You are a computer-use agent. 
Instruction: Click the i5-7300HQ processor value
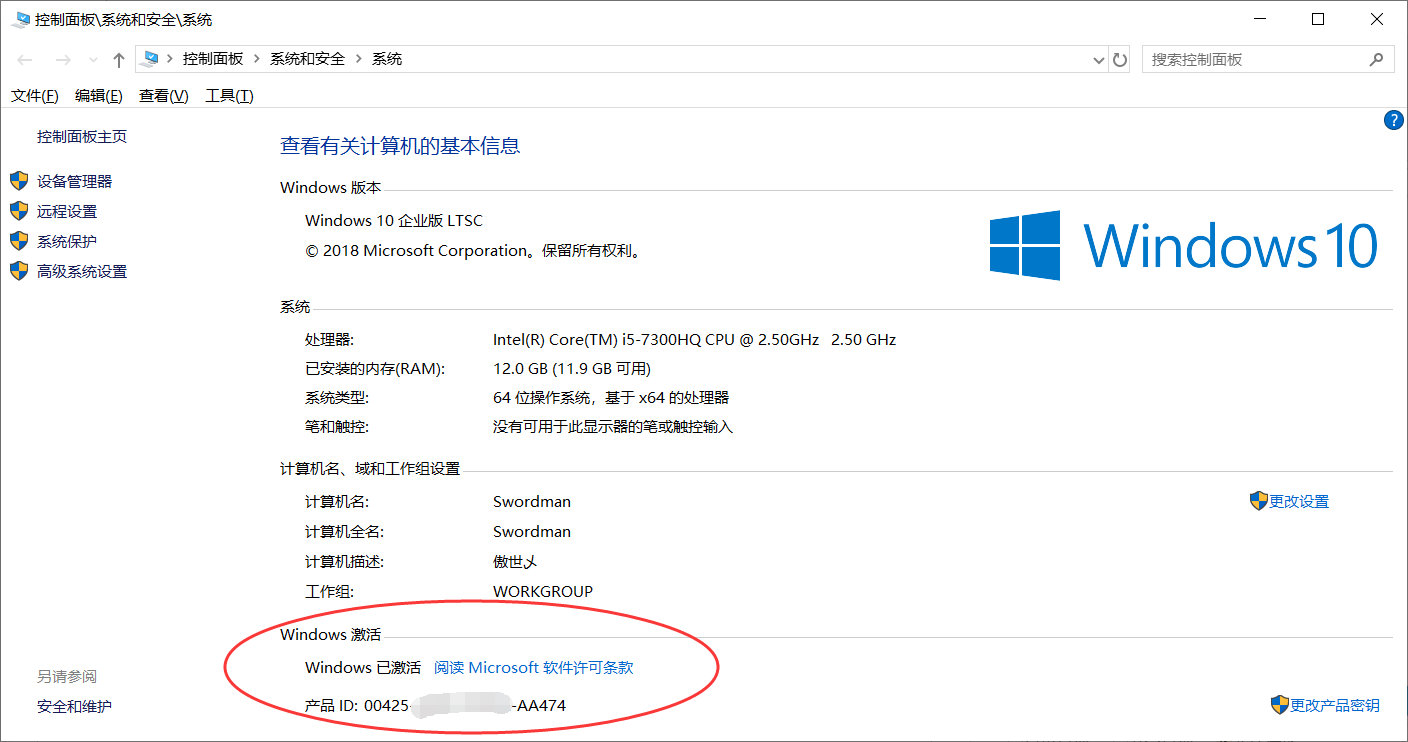coord(694,339)
